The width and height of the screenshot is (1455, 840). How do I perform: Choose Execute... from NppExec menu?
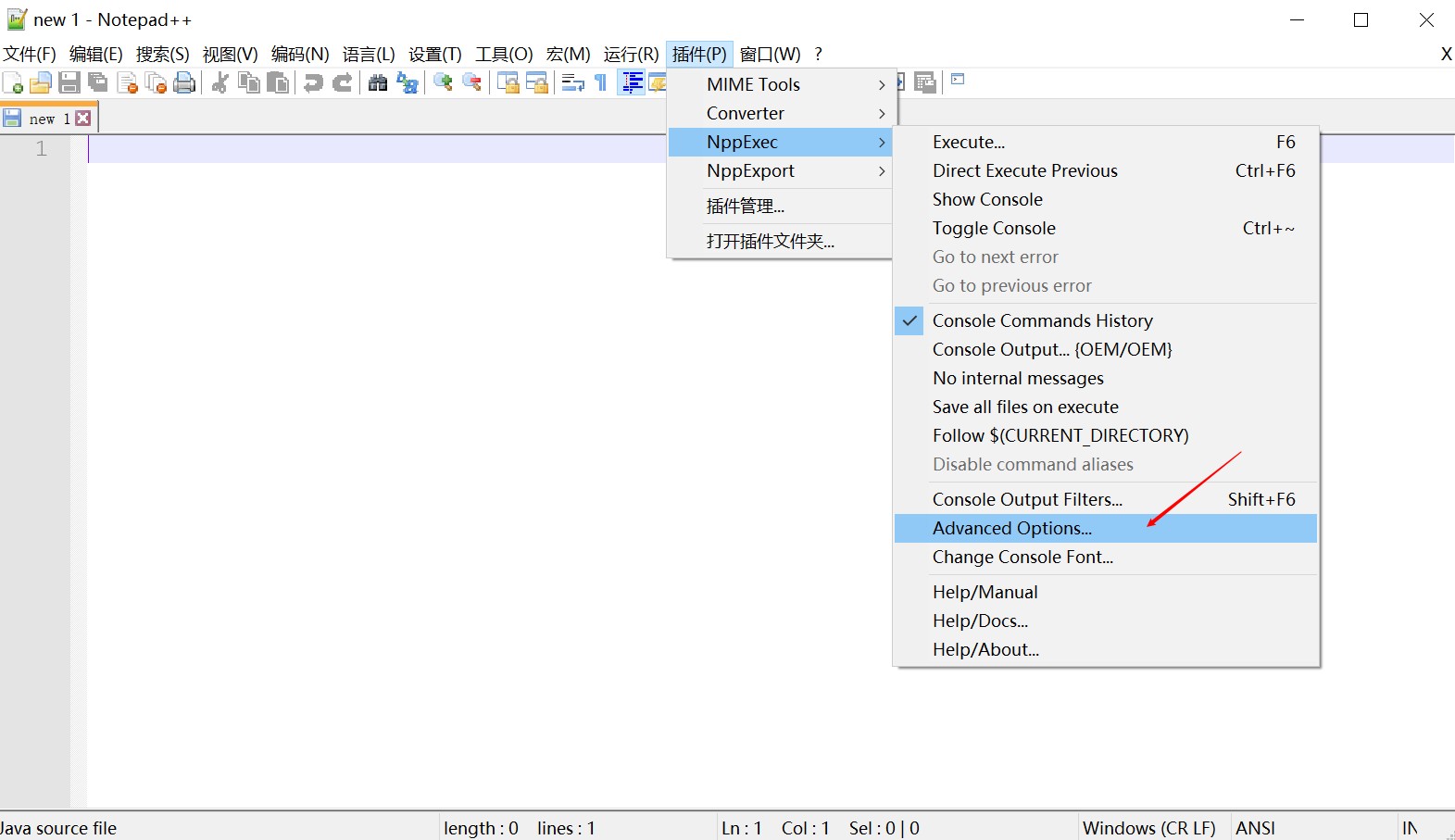coord(1105,142)
